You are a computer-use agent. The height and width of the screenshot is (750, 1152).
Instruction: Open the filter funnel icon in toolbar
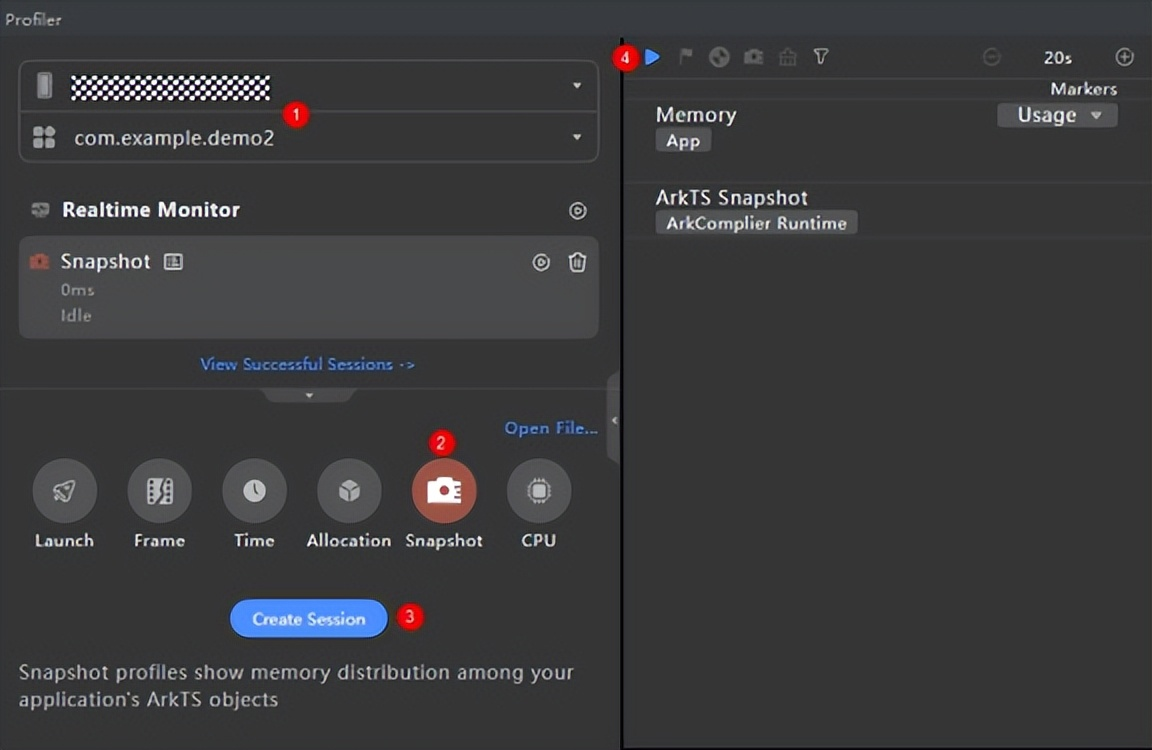tap(820, 57)
